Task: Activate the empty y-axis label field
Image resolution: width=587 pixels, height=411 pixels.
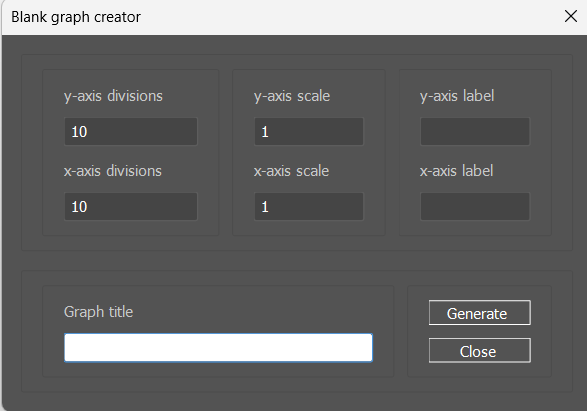Action: [475, 131]
